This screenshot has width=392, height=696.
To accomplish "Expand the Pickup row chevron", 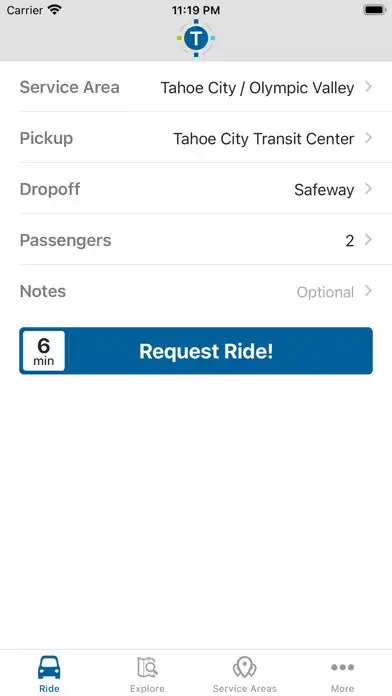I will pos(368,138).
